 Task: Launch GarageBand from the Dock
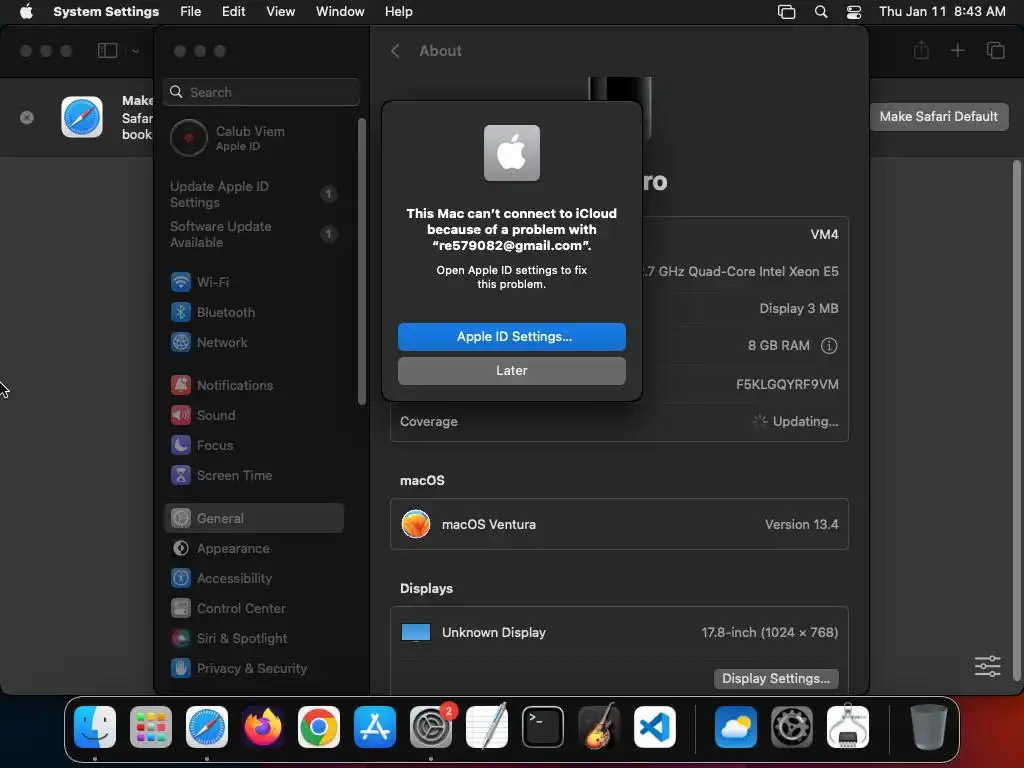point(599,727)
